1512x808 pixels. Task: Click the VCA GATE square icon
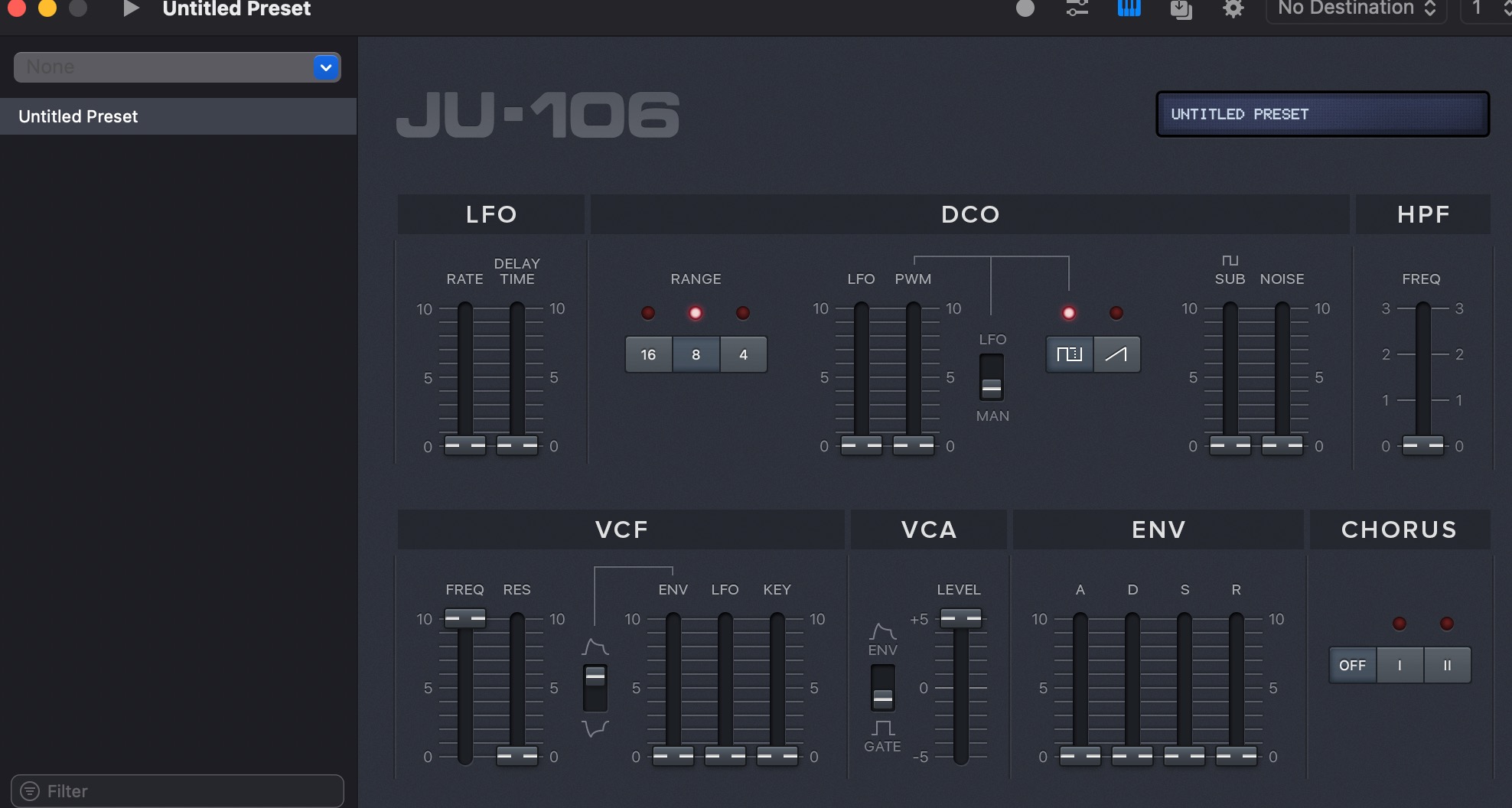point(883,727)
